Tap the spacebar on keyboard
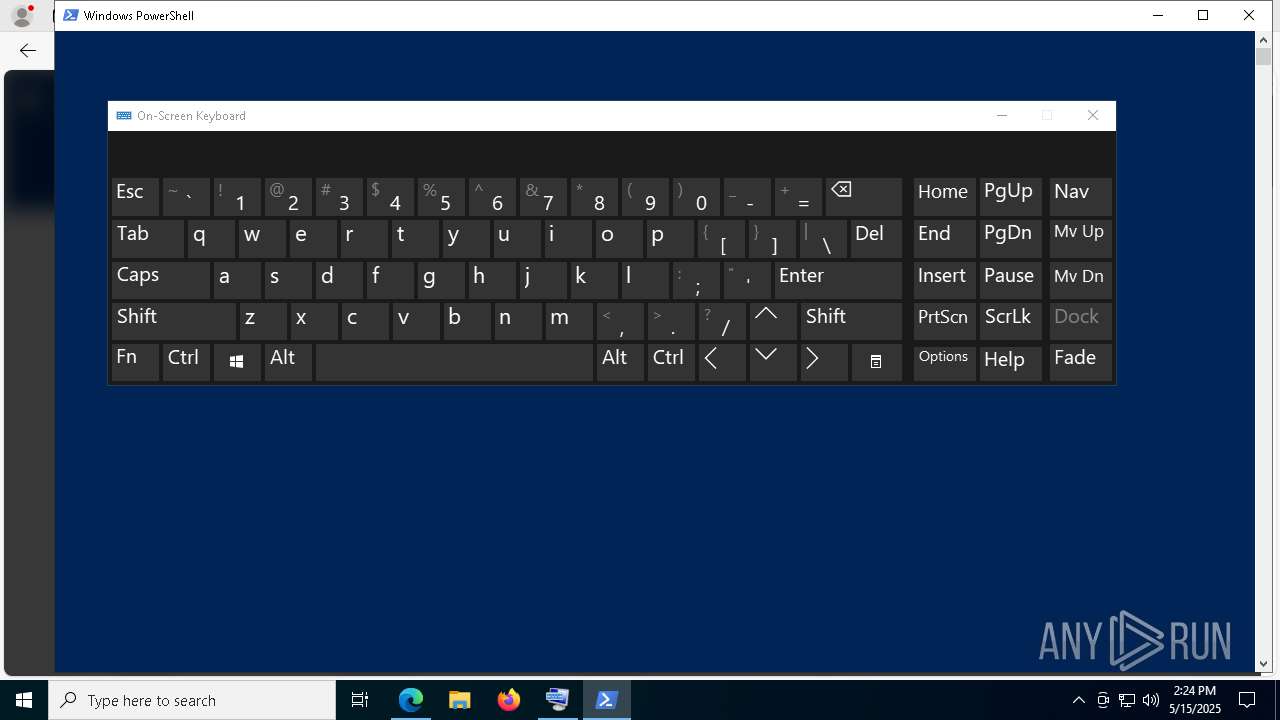 tap(454, 362)
